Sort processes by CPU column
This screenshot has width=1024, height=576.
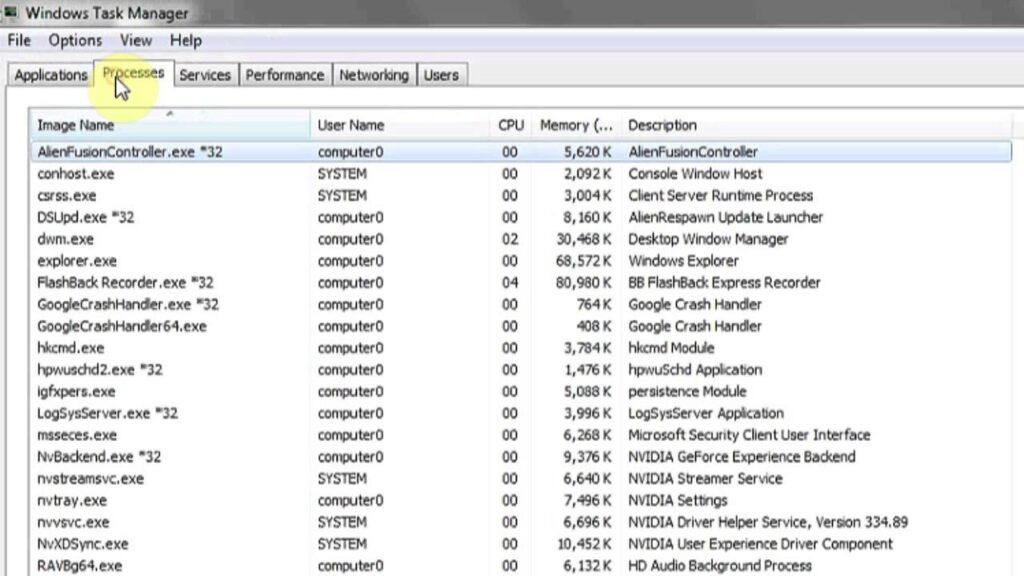click(x=510, y=125)
